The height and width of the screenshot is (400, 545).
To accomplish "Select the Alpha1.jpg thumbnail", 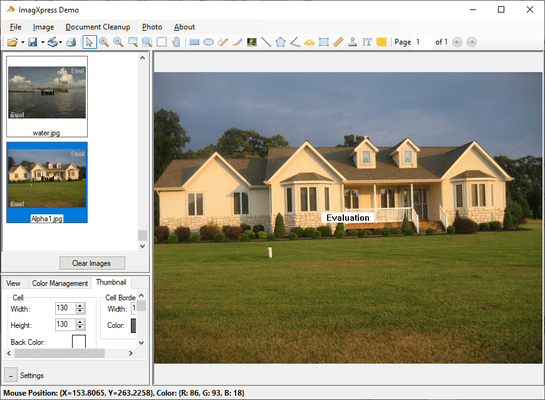I will [x=47, y=182].
